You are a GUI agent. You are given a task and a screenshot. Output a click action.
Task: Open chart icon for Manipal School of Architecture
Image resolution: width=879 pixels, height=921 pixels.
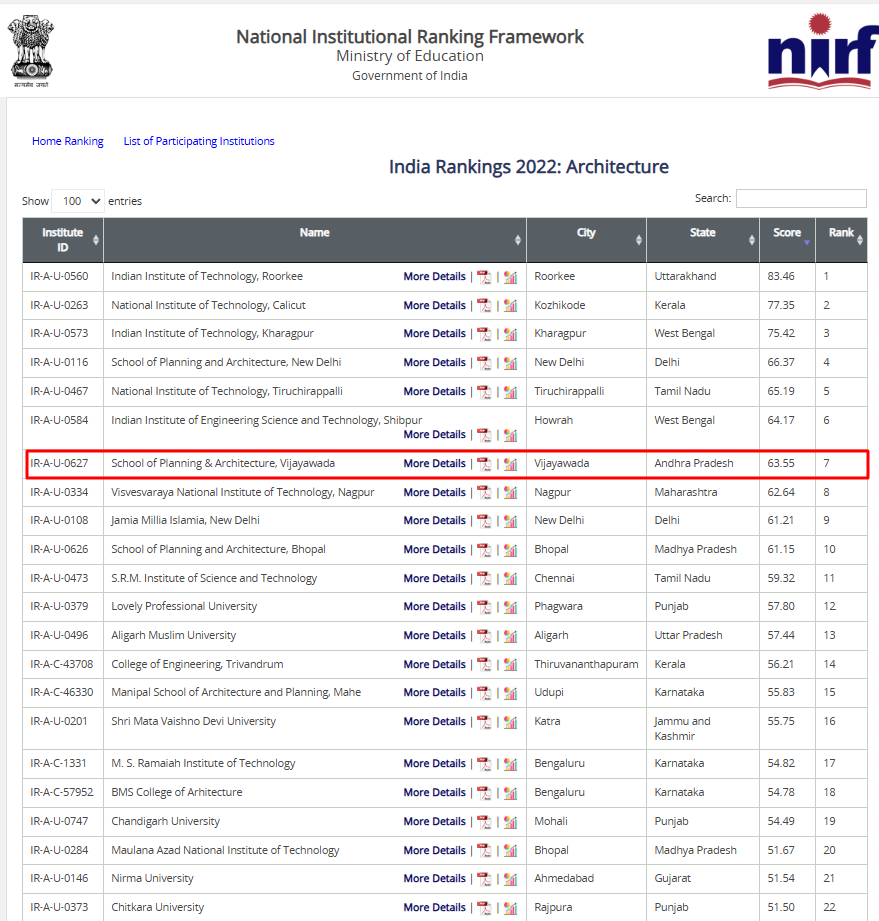pos(511,693)
